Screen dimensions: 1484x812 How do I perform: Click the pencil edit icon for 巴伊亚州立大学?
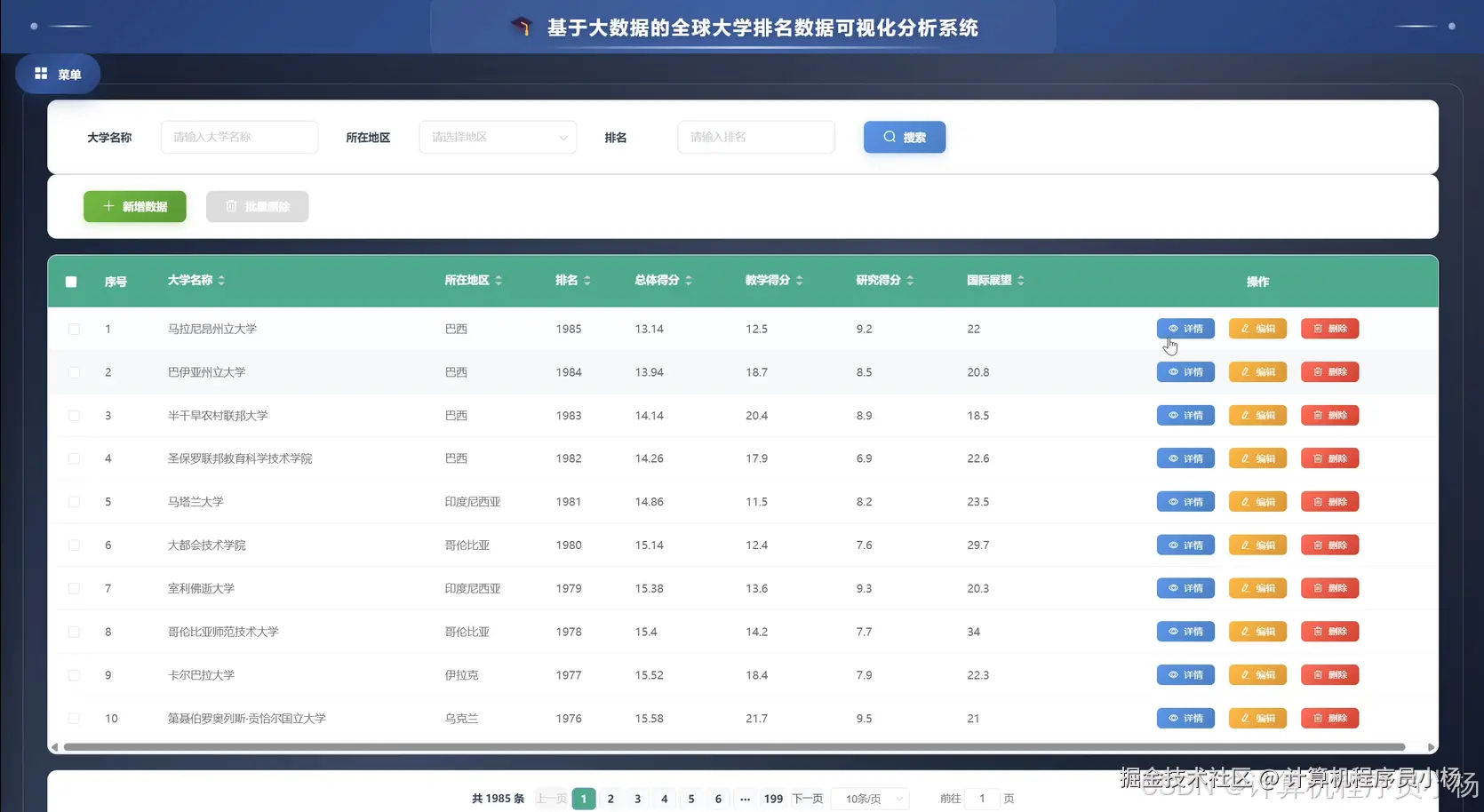click(1244, 371)
